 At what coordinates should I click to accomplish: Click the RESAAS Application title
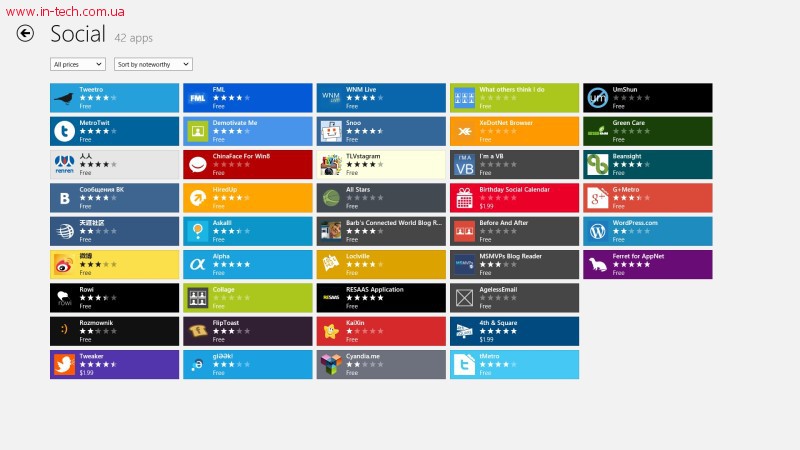click(x=374, y=289)
